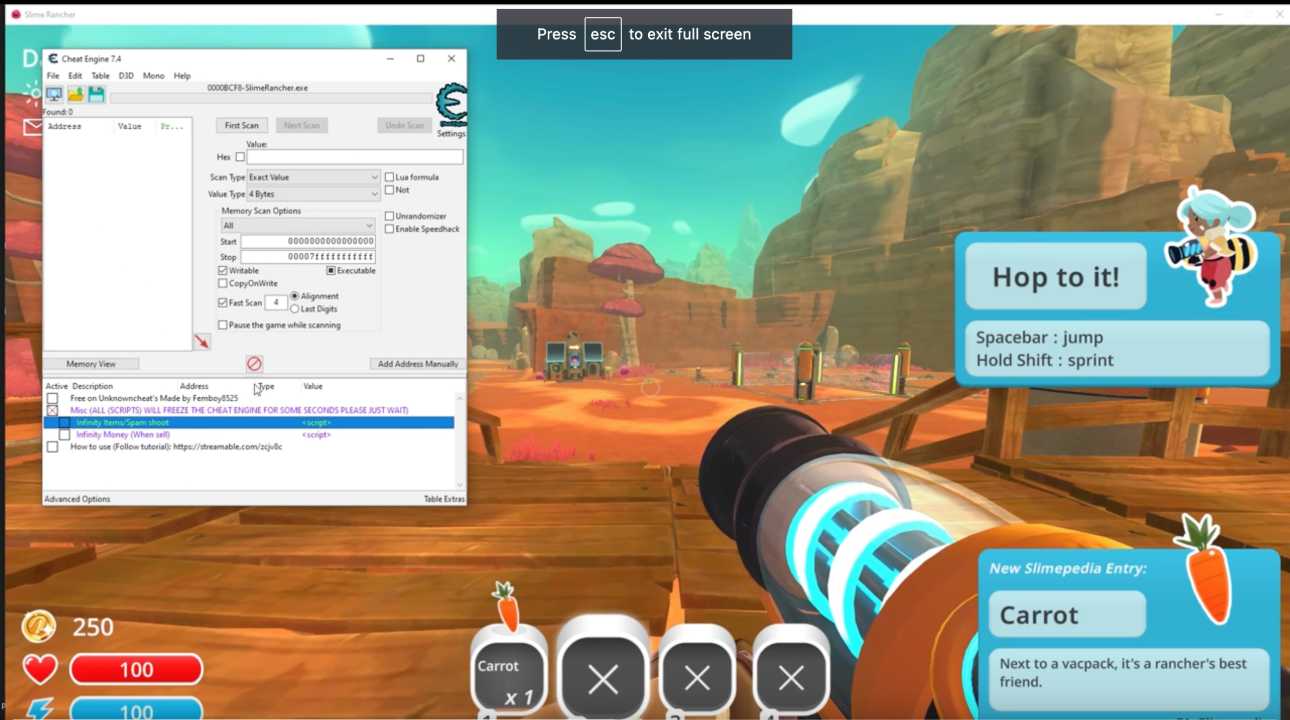Focus the Fast Scan alignment number field

click(276, 303)
